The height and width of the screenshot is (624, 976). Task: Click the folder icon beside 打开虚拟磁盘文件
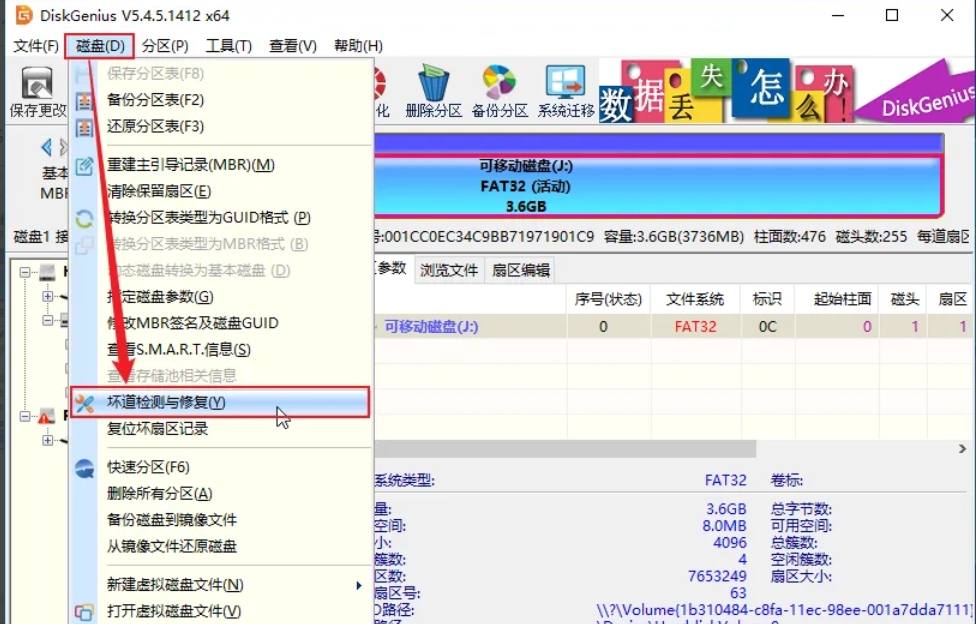point(84,612)
